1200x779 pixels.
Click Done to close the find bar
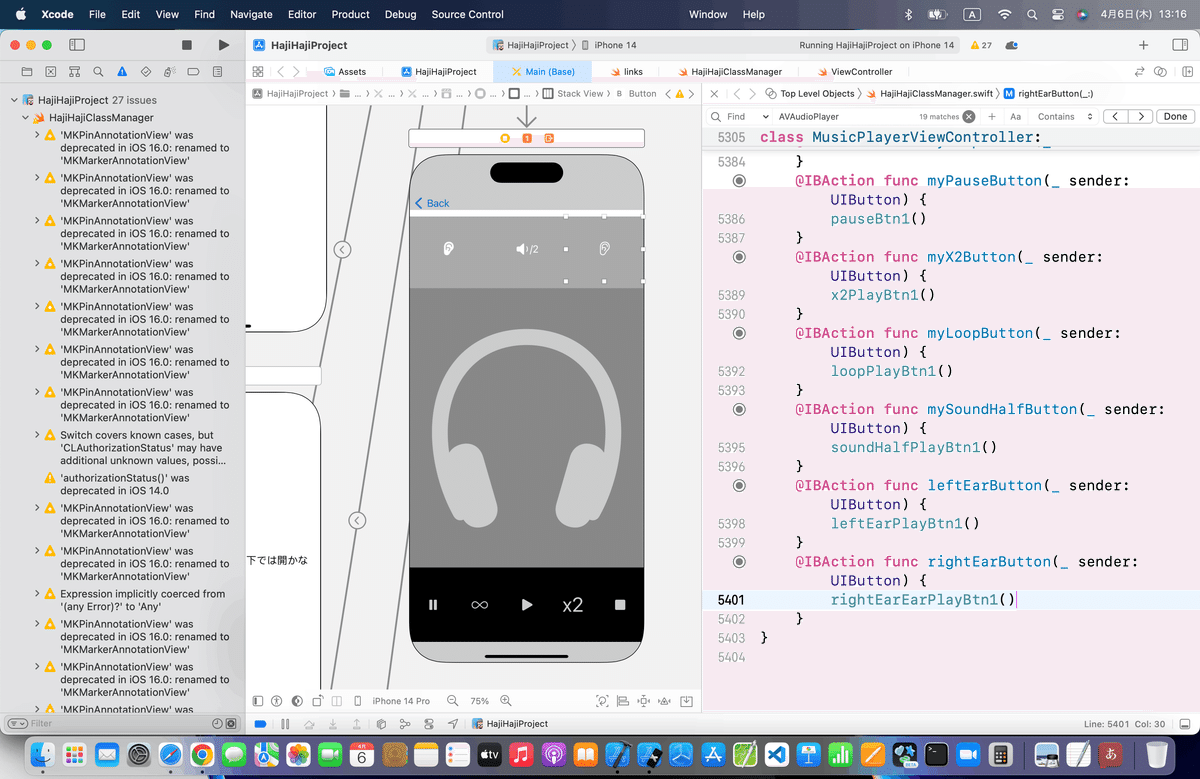1176,117
